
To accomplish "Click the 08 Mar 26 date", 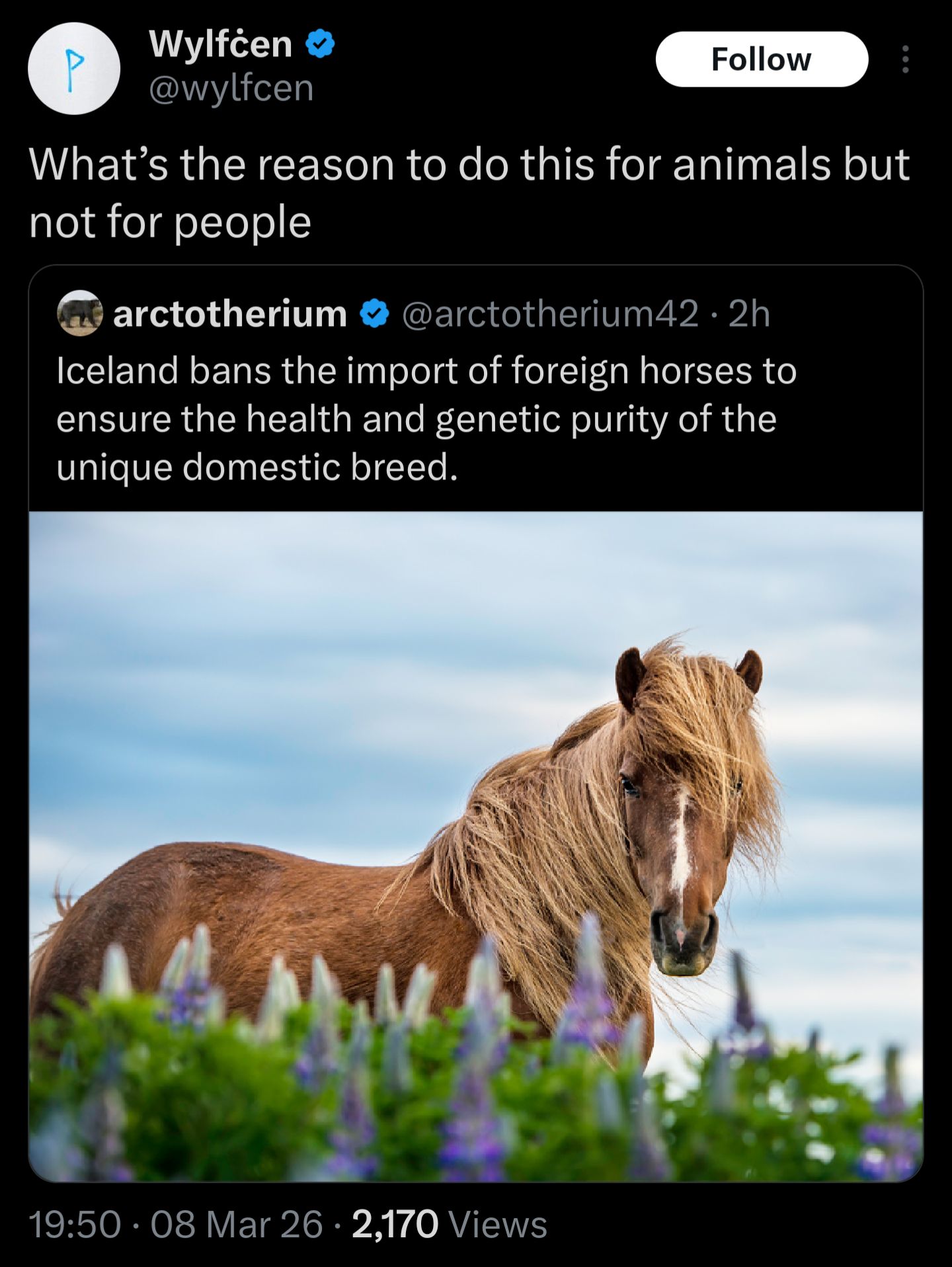I will (x=237, y=1224).
